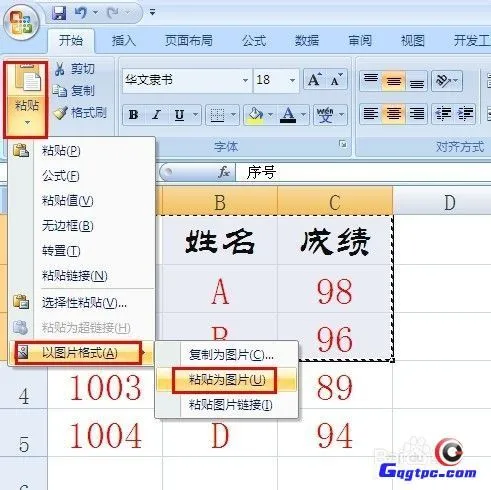Image resolution: width=491 pixels, height=490 pixels.
Task: Open font color dropdown arrow
Action: (304, 115)
